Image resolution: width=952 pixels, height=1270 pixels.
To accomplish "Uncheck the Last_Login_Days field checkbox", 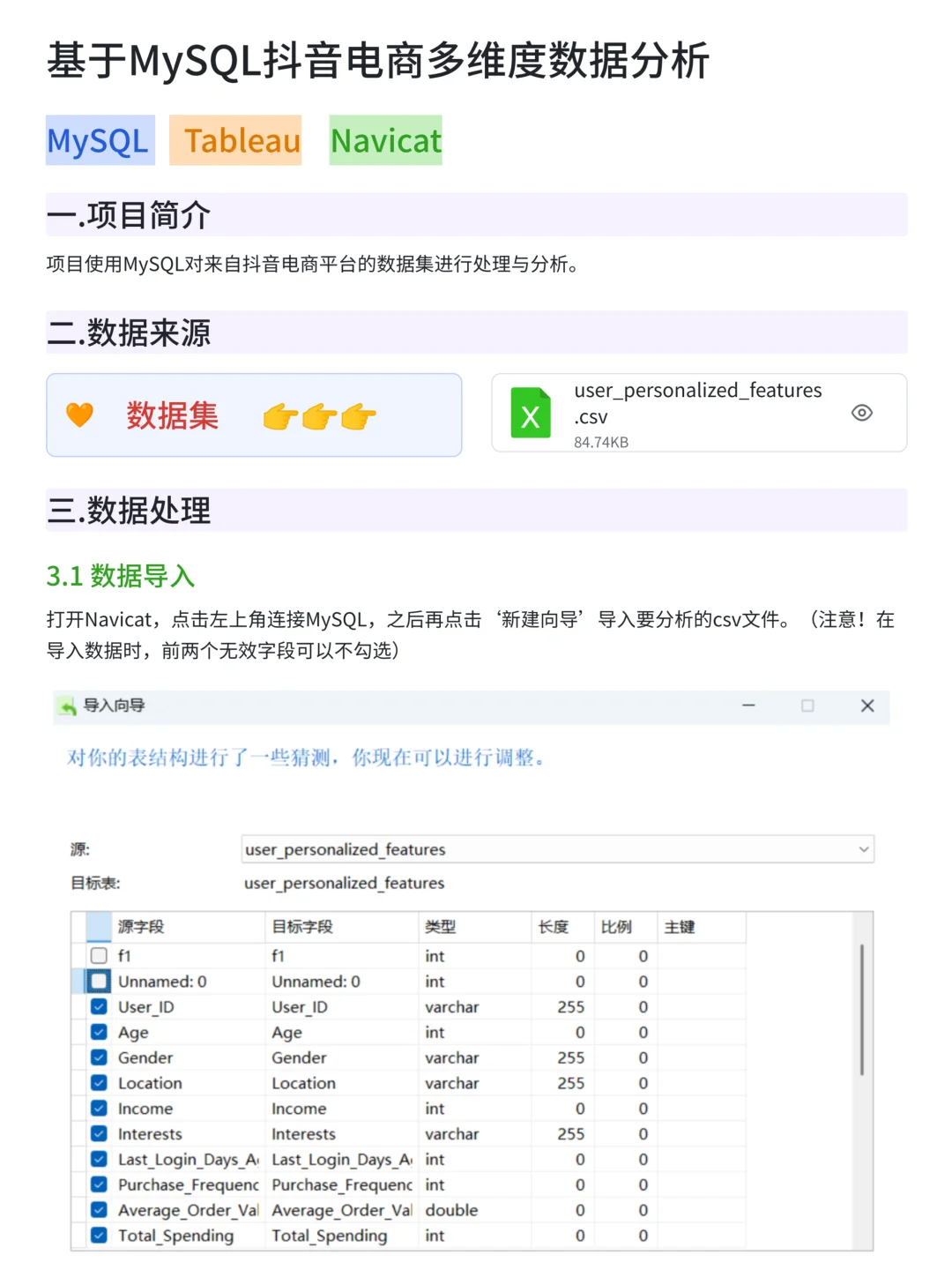I will tap(99, 1159).
